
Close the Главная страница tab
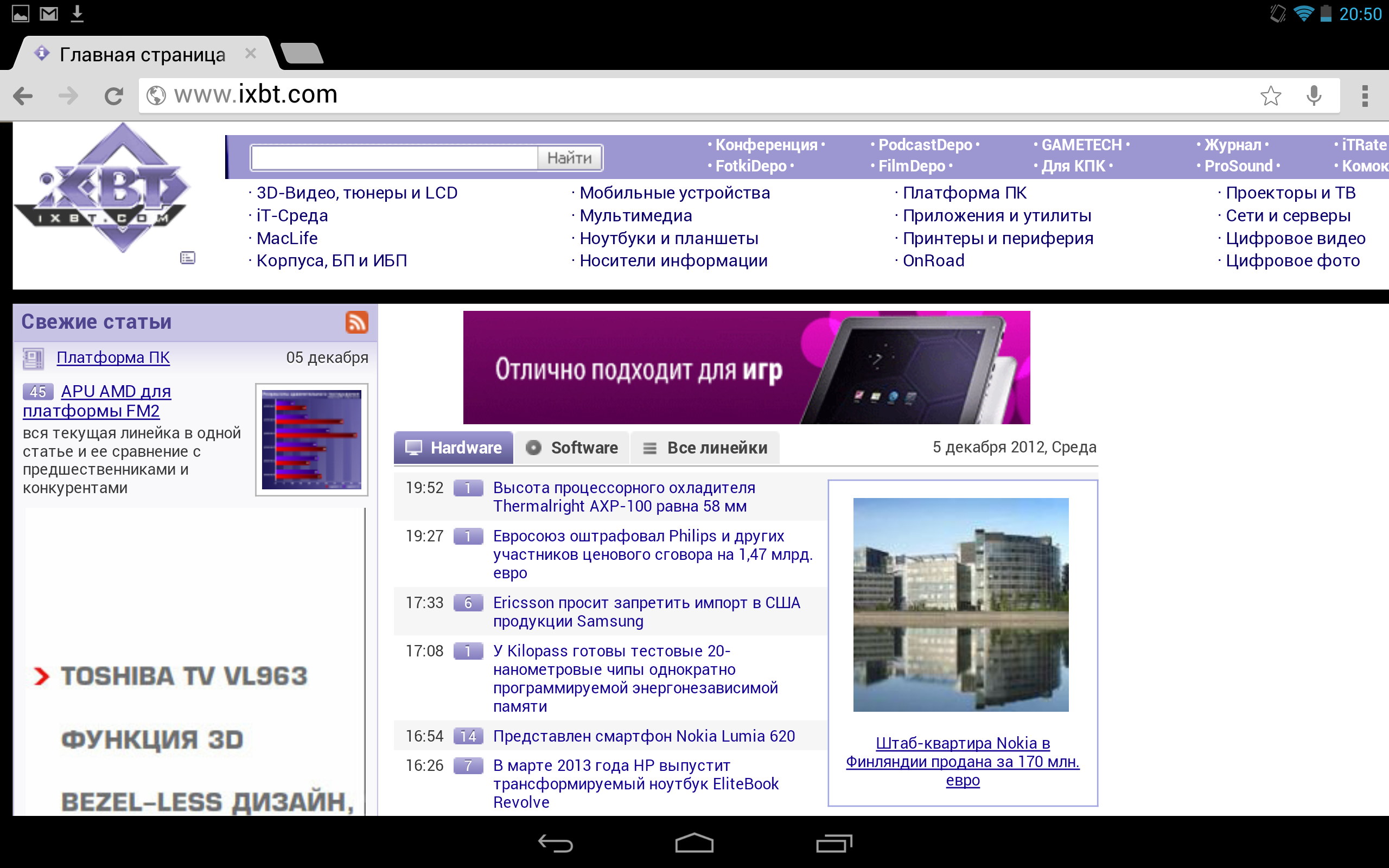click(x=250, y=54)
